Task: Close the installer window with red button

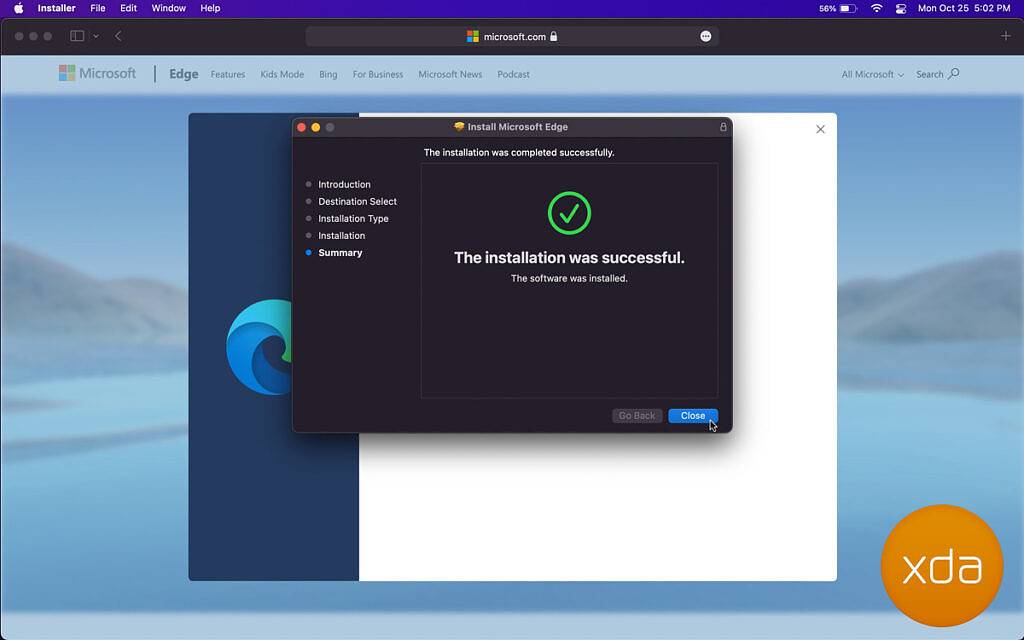Action: 301,127
